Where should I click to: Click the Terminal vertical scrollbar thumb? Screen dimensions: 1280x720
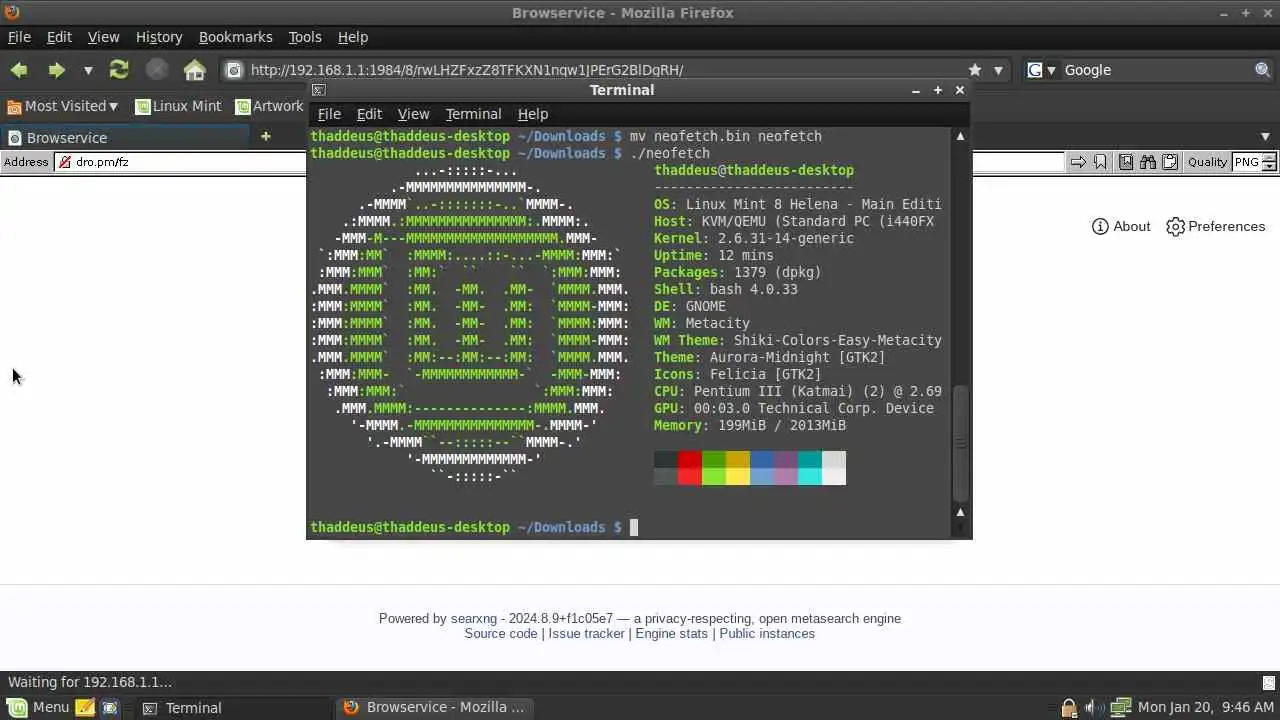960,444
